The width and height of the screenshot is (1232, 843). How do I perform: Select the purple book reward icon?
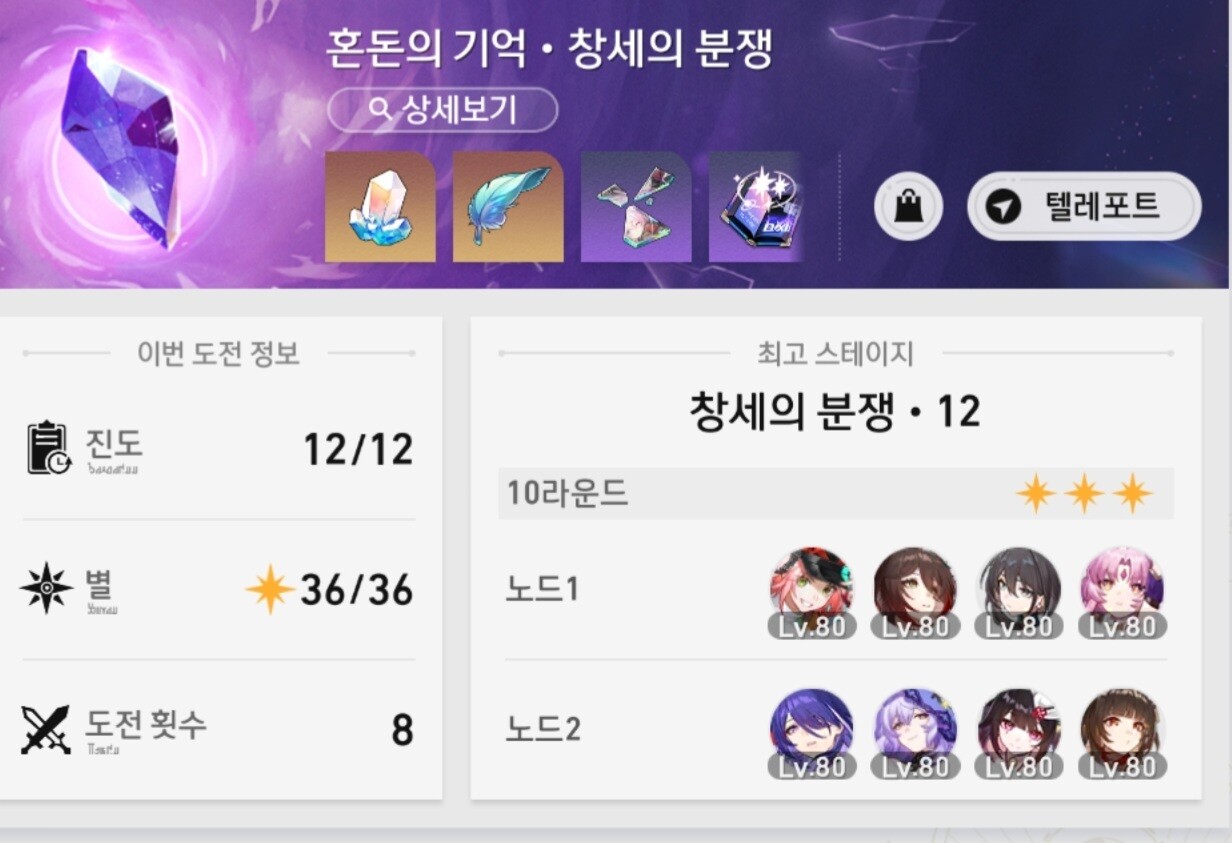click(757, 207)
